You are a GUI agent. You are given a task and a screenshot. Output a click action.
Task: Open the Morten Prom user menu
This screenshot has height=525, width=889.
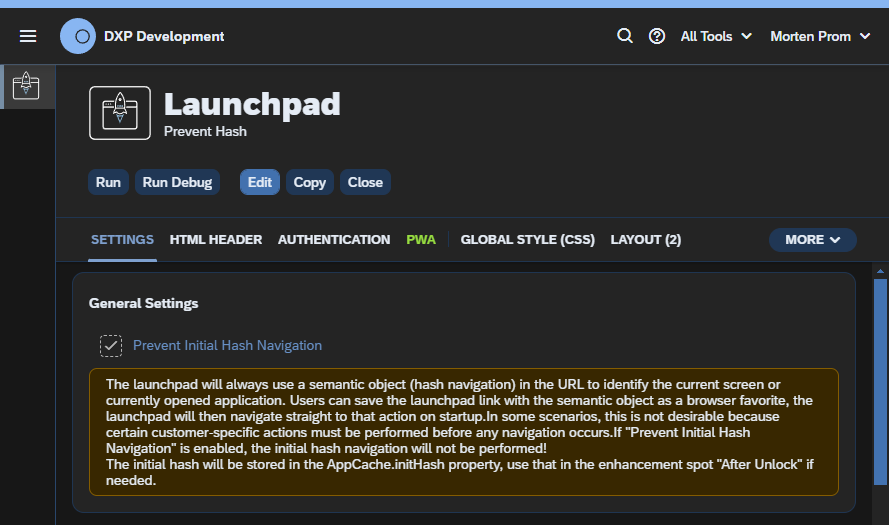(x=820, y=36)
